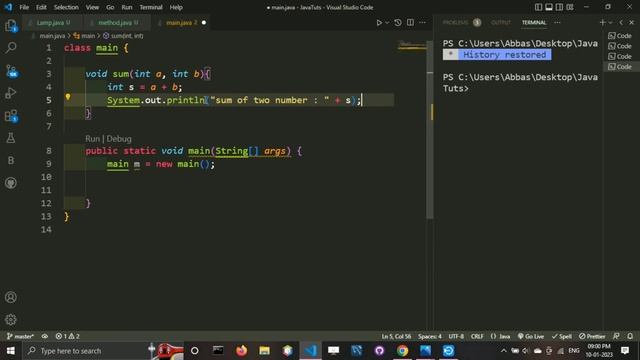Open the Selection menu
640x360 pixels.
tap(66, 7)
